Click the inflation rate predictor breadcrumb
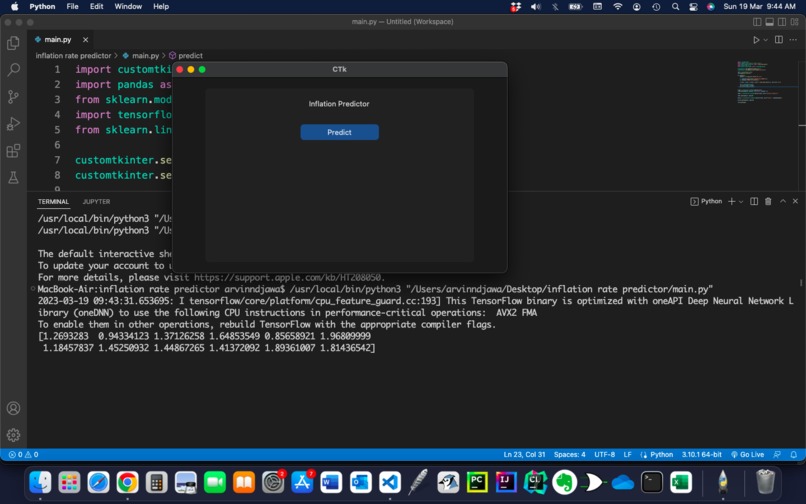 point(74,56)
